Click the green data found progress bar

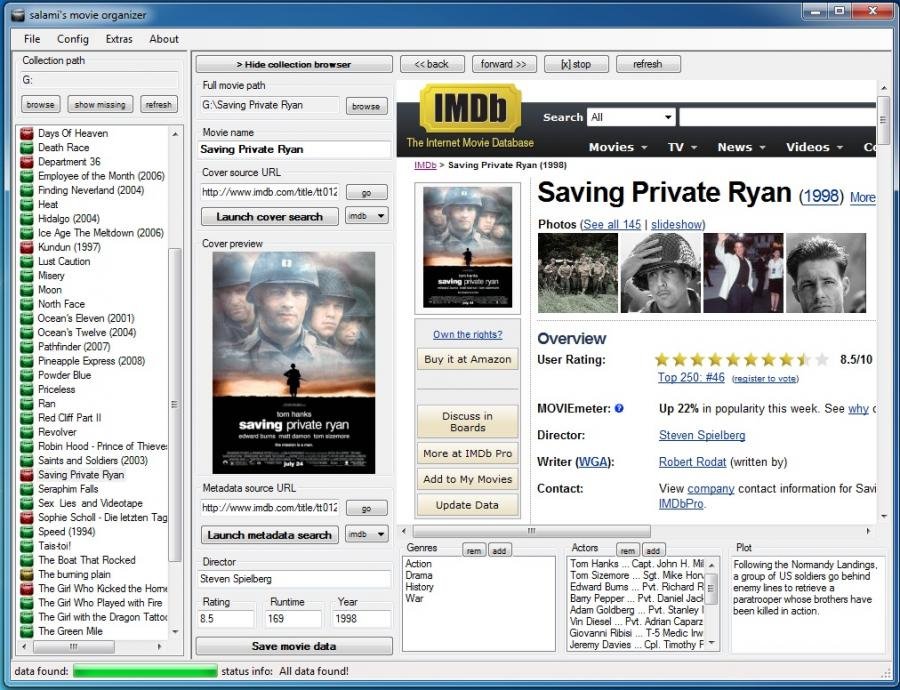[x=145, y=671]
